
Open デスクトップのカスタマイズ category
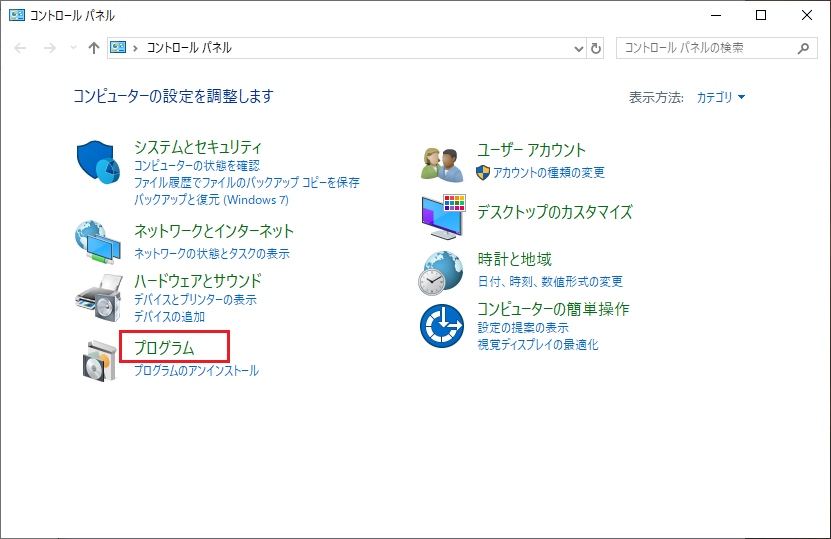554,212
